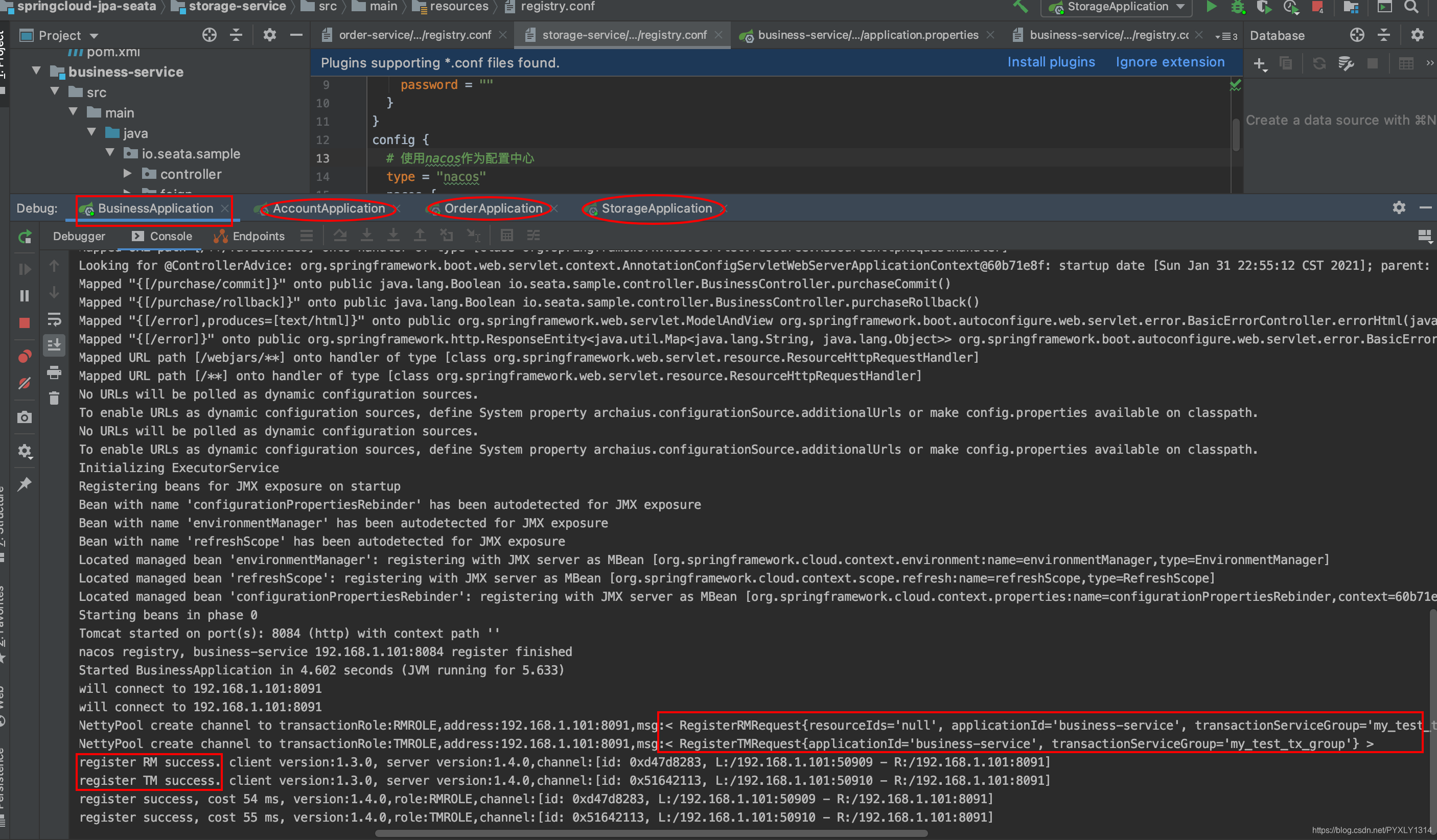Collapse the java folder in the tree
The height and width of the screenshot is (840, 1437).
tap(91, 132)
